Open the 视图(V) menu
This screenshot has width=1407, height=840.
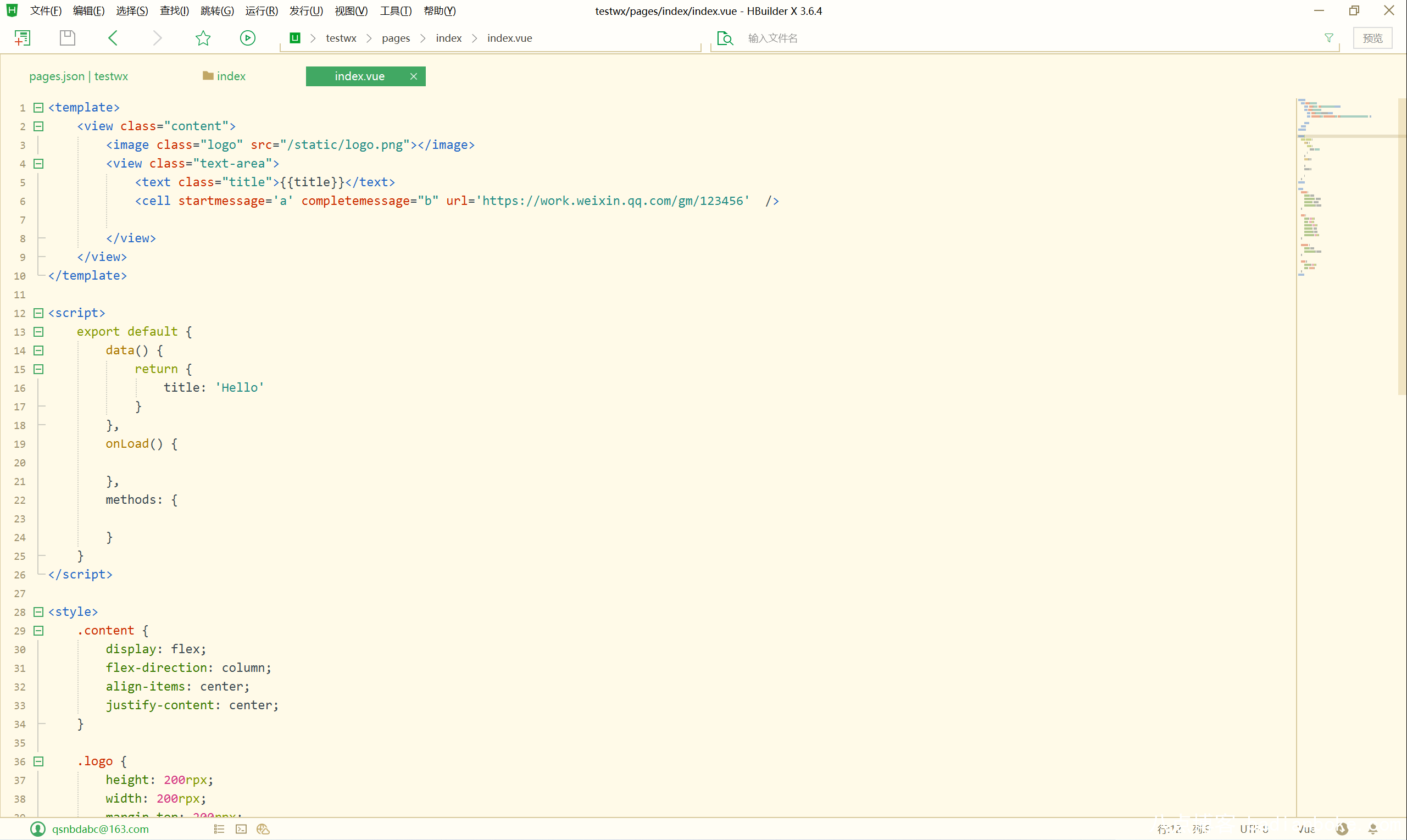pos(351,11)
